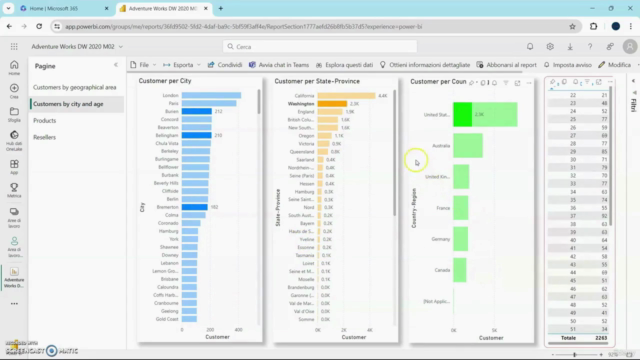
Task: Expand the Filtri pane
Action: click(x=633, y=81)
